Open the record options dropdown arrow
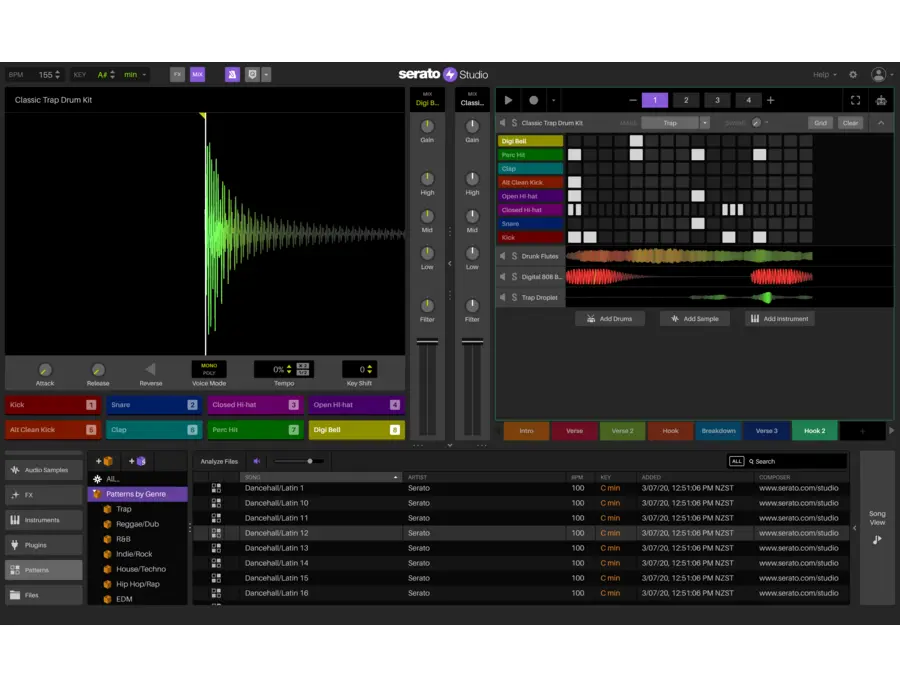The height and width of the screenshot is (687, 900). click(x=553, y=100)
